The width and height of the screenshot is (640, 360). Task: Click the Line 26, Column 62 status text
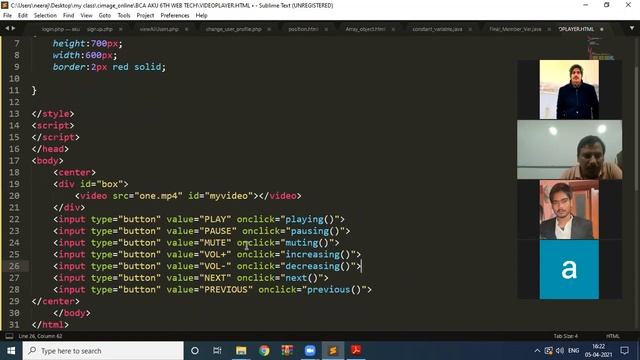pyautogui.click(x=40, y=336)
